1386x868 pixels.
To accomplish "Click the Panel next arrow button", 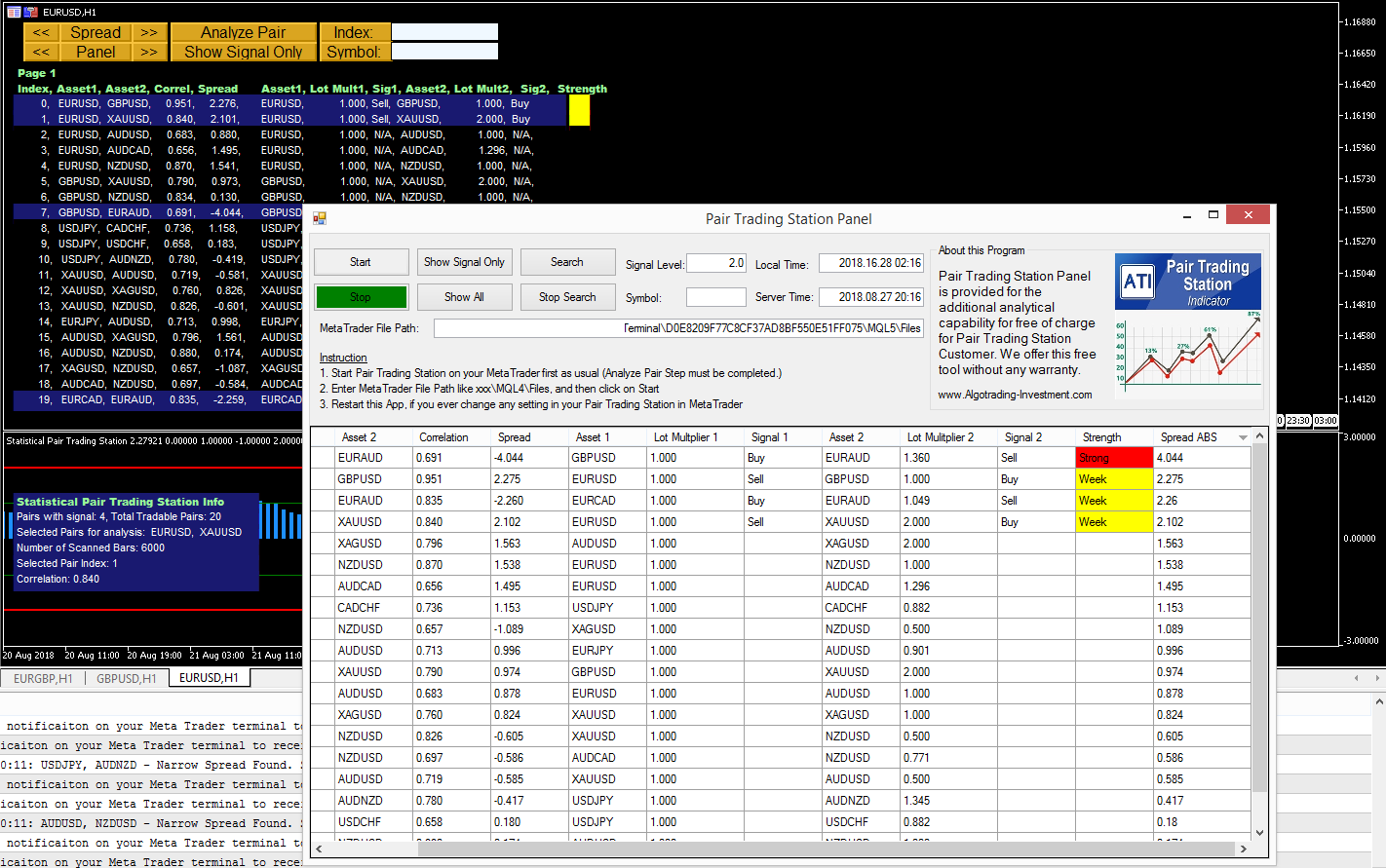I will 148,52.
